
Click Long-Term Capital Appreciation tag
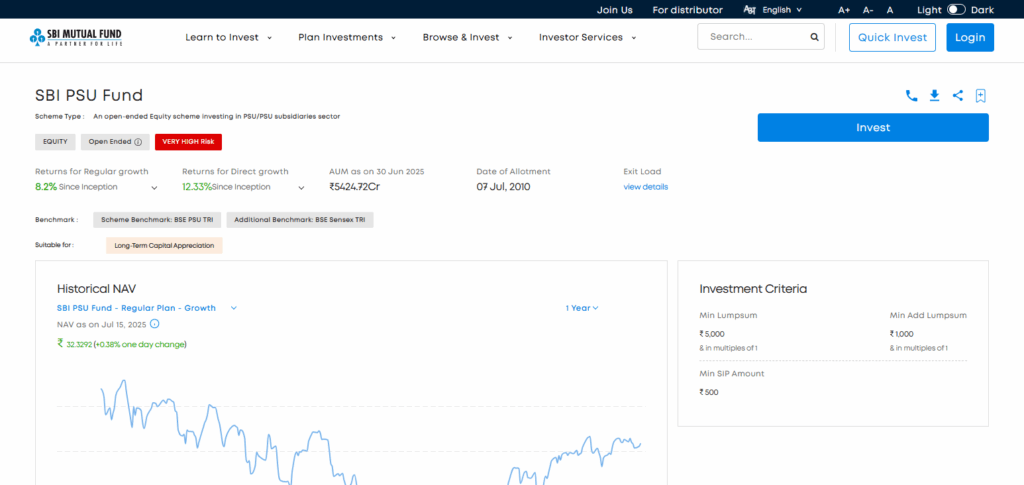164,245
